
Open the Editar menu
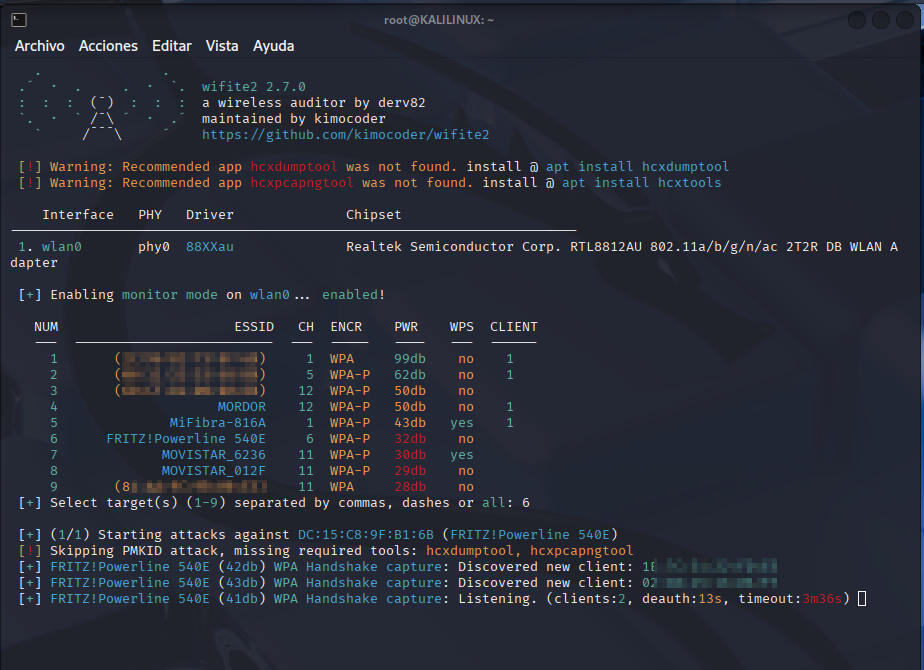point(171,45)
